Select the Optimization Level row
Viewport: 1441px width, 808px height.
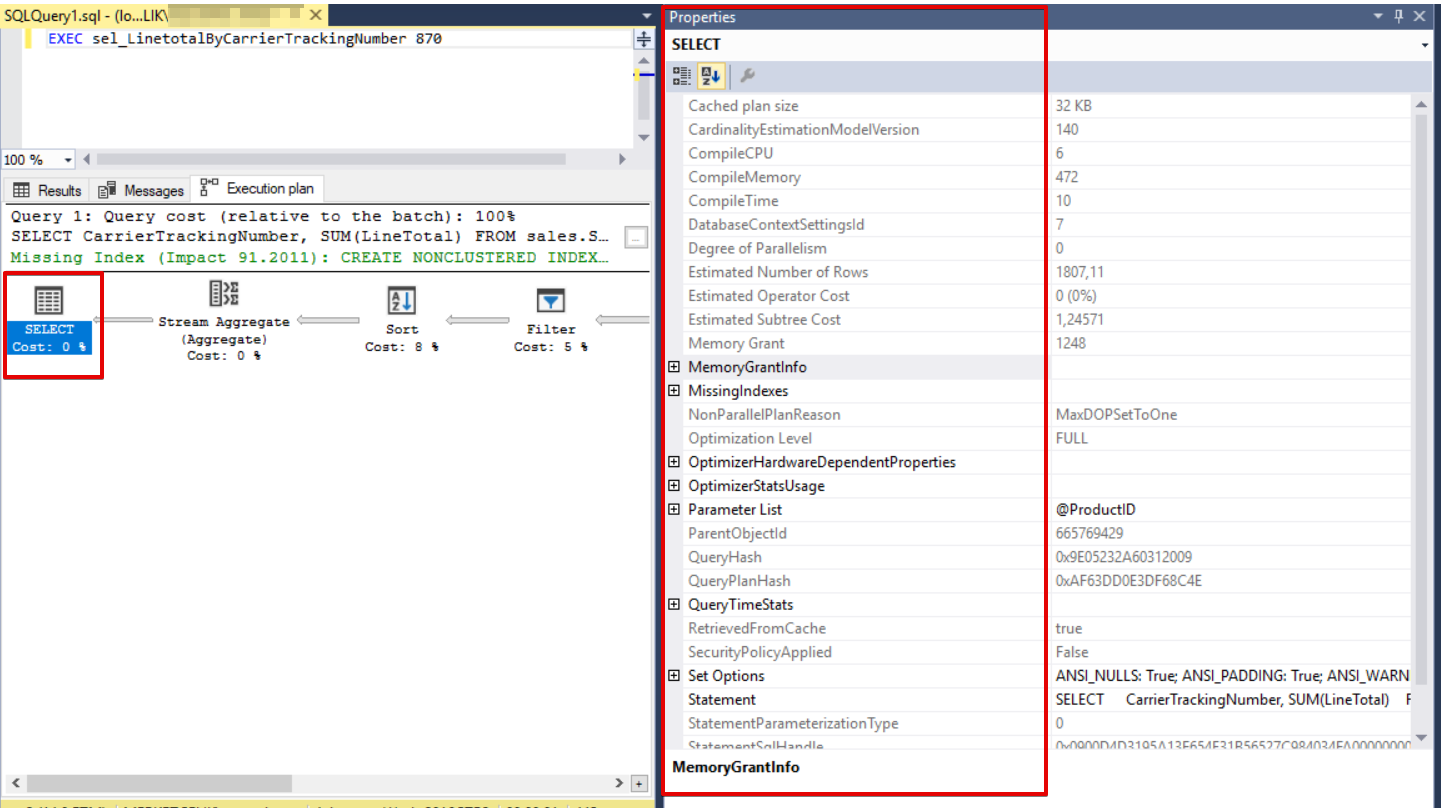pyautogui.click(x=1040, y=438)
